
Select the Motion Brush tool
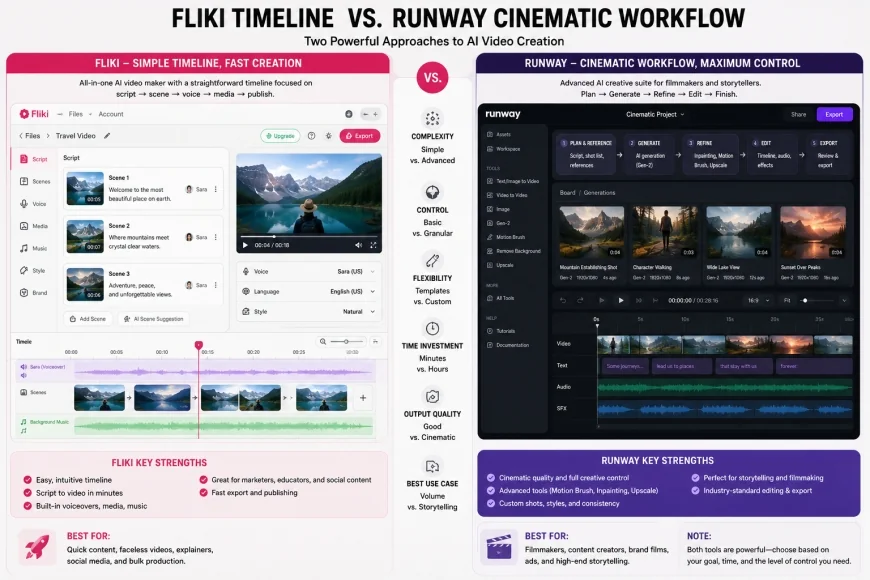click(505, 237)
